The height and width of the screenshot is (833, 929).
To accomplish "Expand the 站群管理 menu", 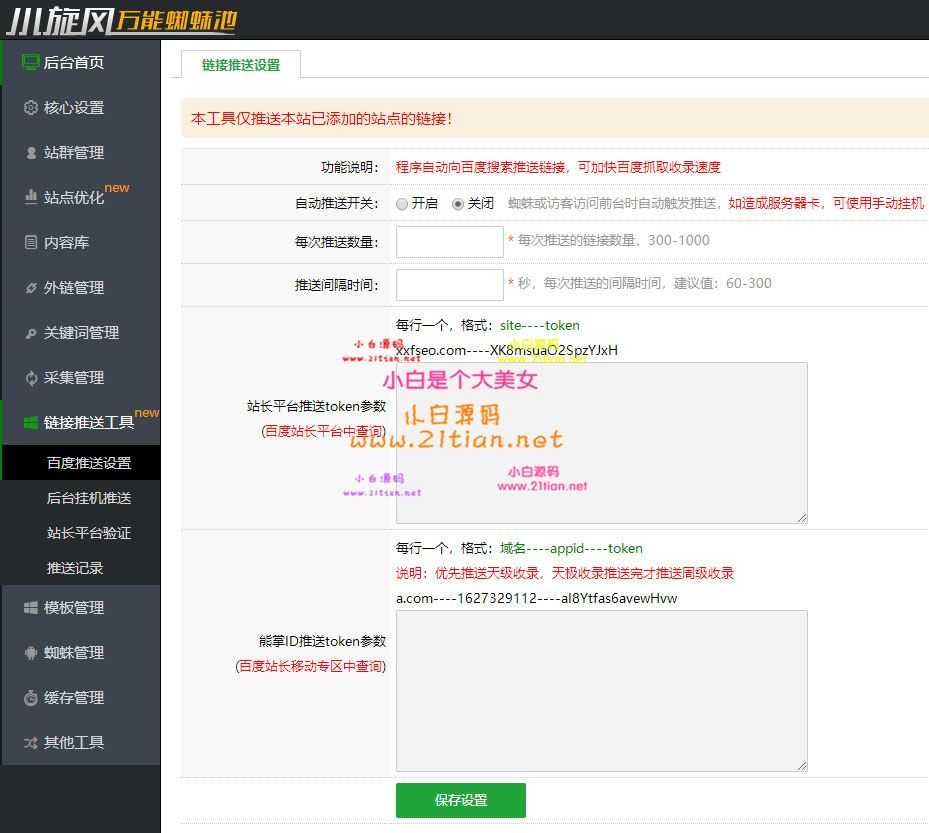I will coord(81,153).
